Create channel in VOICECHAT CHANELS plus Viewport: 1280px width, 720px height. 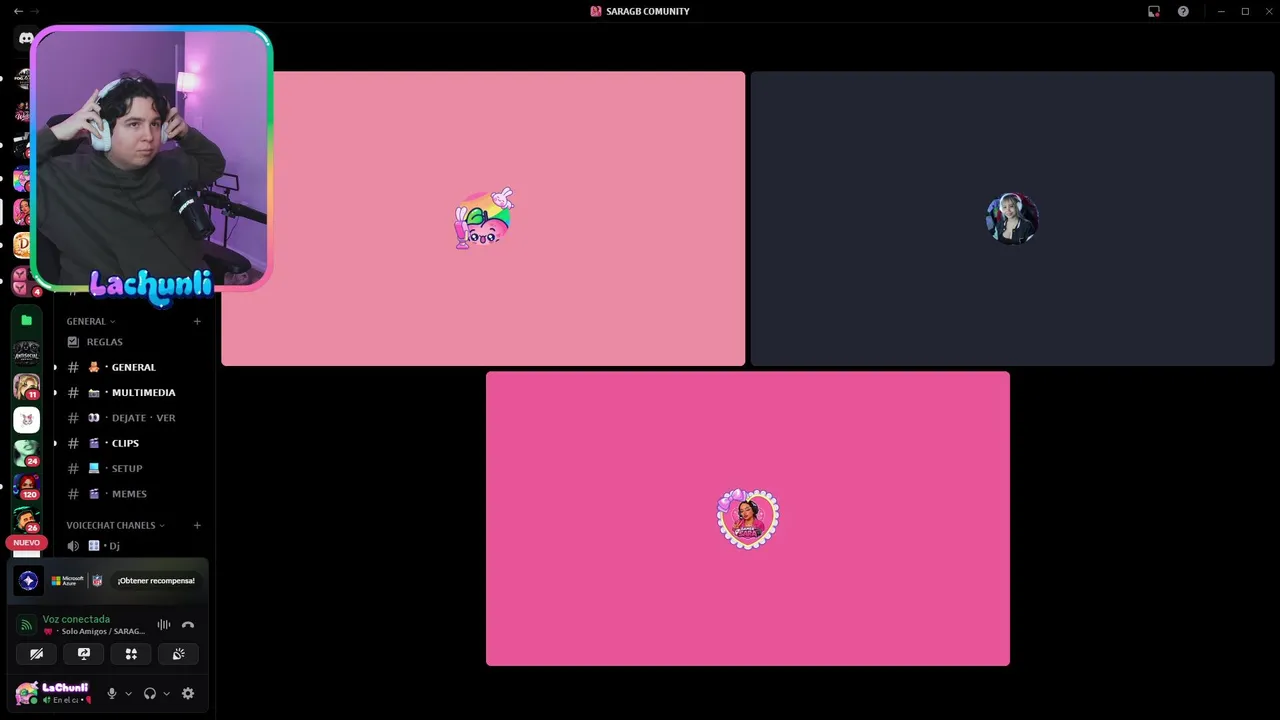197,525
